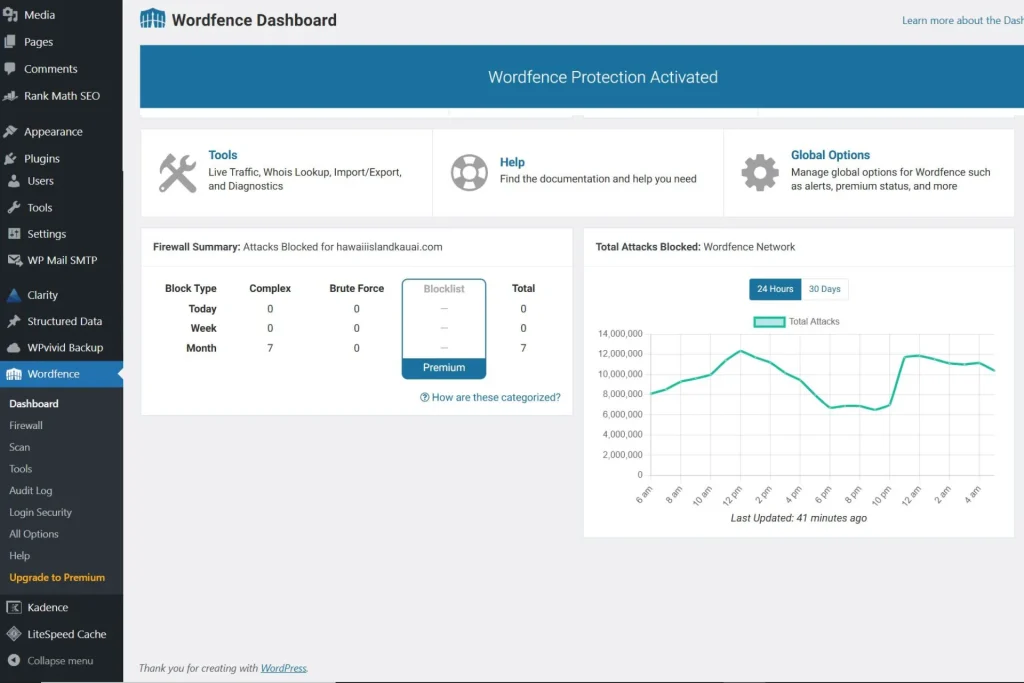Click the Kadence sidebar icon
This screenshot has height=683, width=1024.
[13, 607]
